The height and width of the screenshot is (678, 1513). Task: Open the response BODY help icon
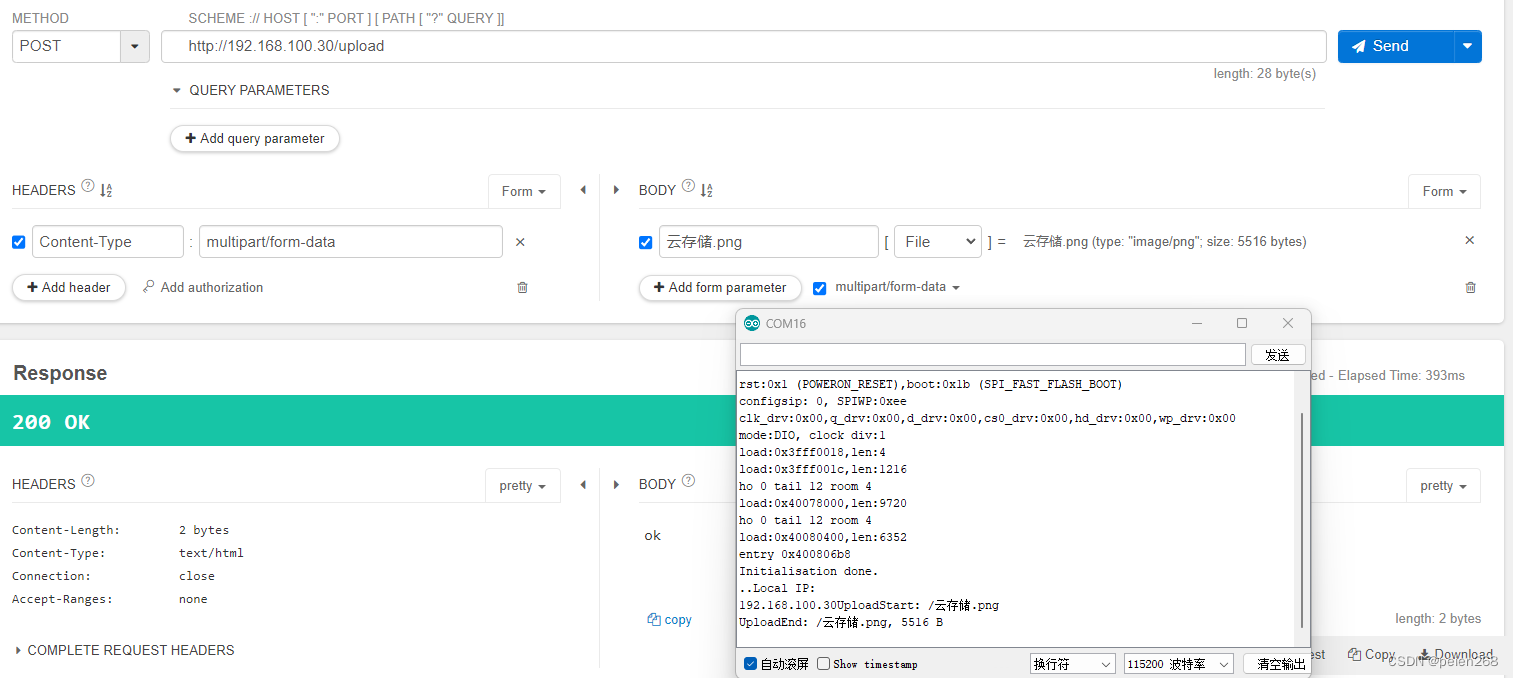688,481
